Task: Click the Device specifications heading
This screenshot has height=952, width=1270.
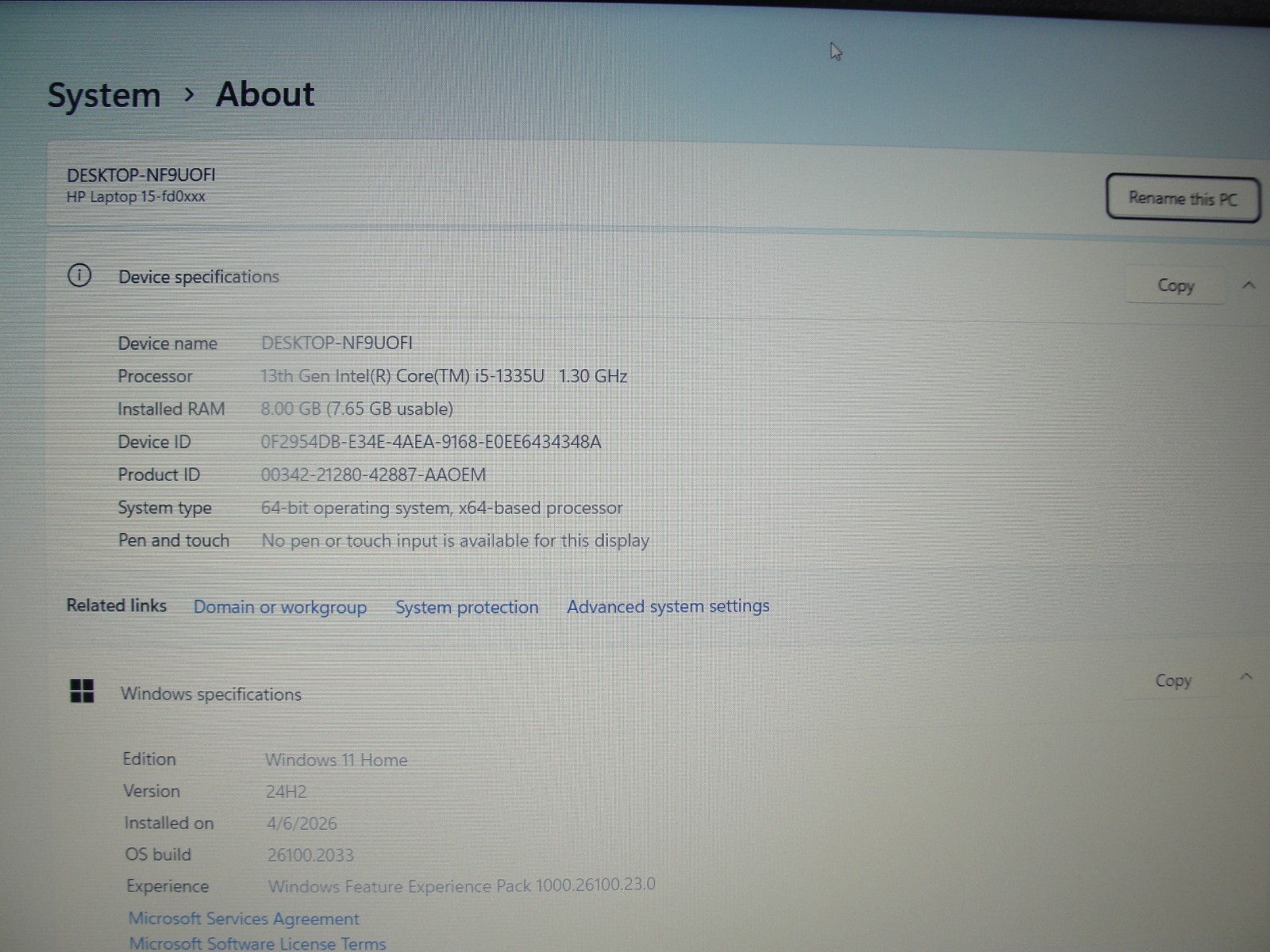Action: point(198,277)
